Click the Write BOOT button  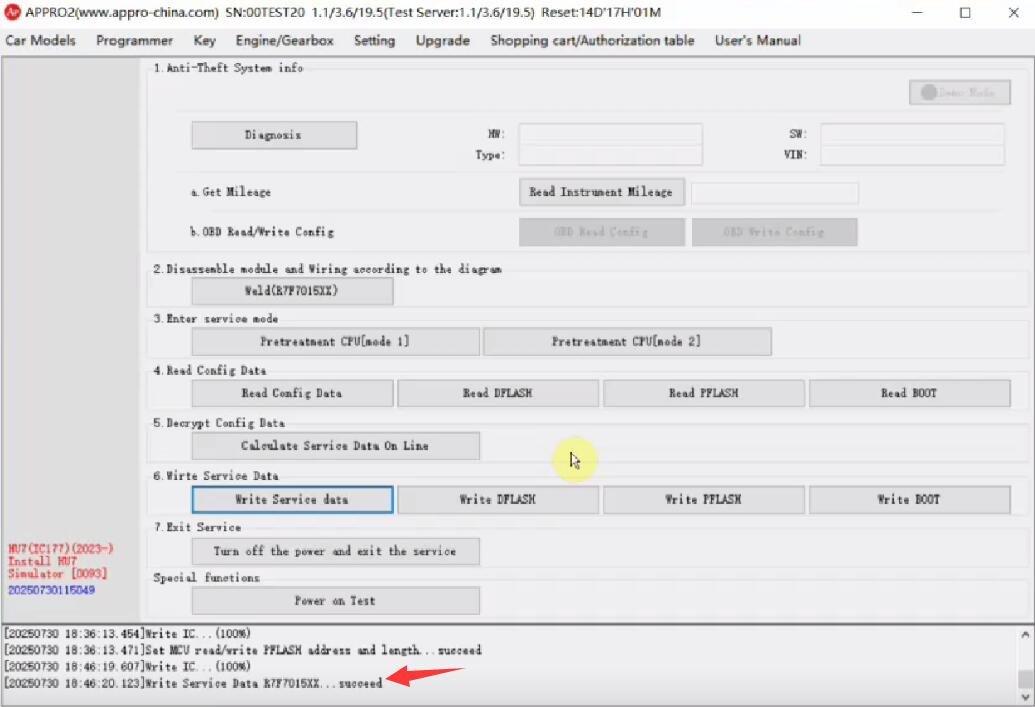click(910, 500)
